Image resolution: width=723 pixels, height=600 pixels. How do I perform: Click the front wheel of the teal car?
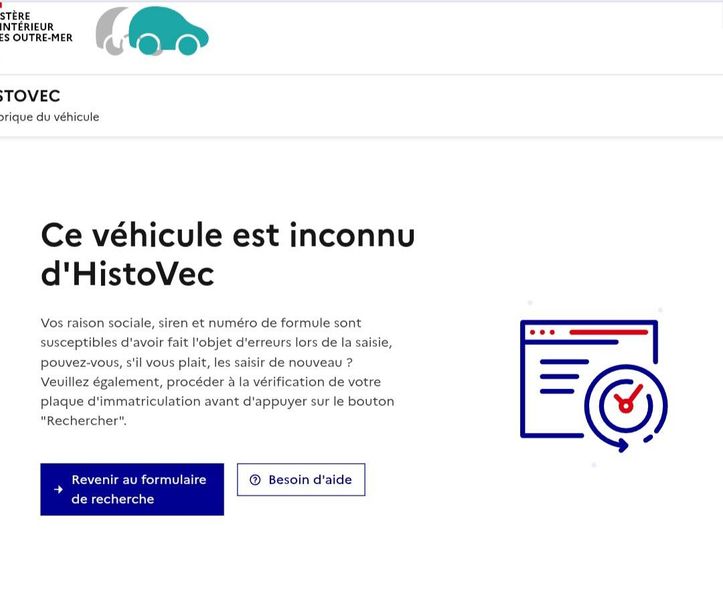(187, 45)
